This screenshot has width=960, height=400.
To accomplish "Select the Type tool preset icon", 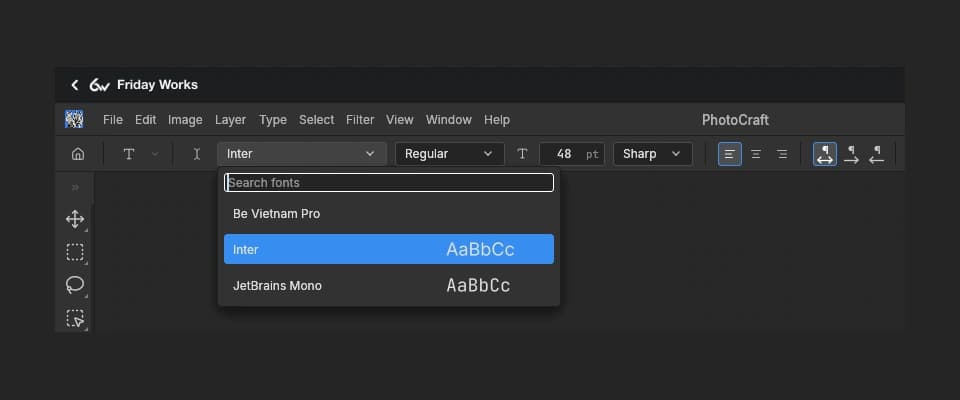I will click(x=129, y=154).
